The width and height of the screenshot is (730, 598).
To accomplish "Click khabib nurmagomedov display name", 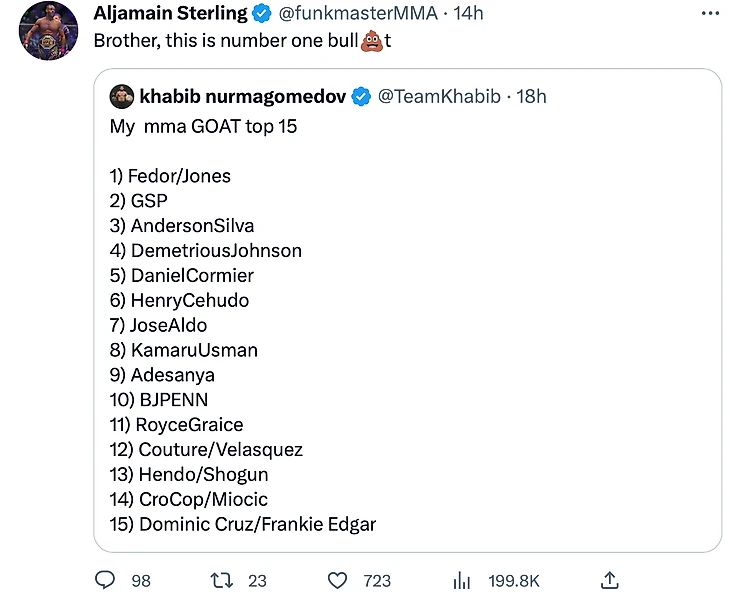I will click(x=243, y=97).
